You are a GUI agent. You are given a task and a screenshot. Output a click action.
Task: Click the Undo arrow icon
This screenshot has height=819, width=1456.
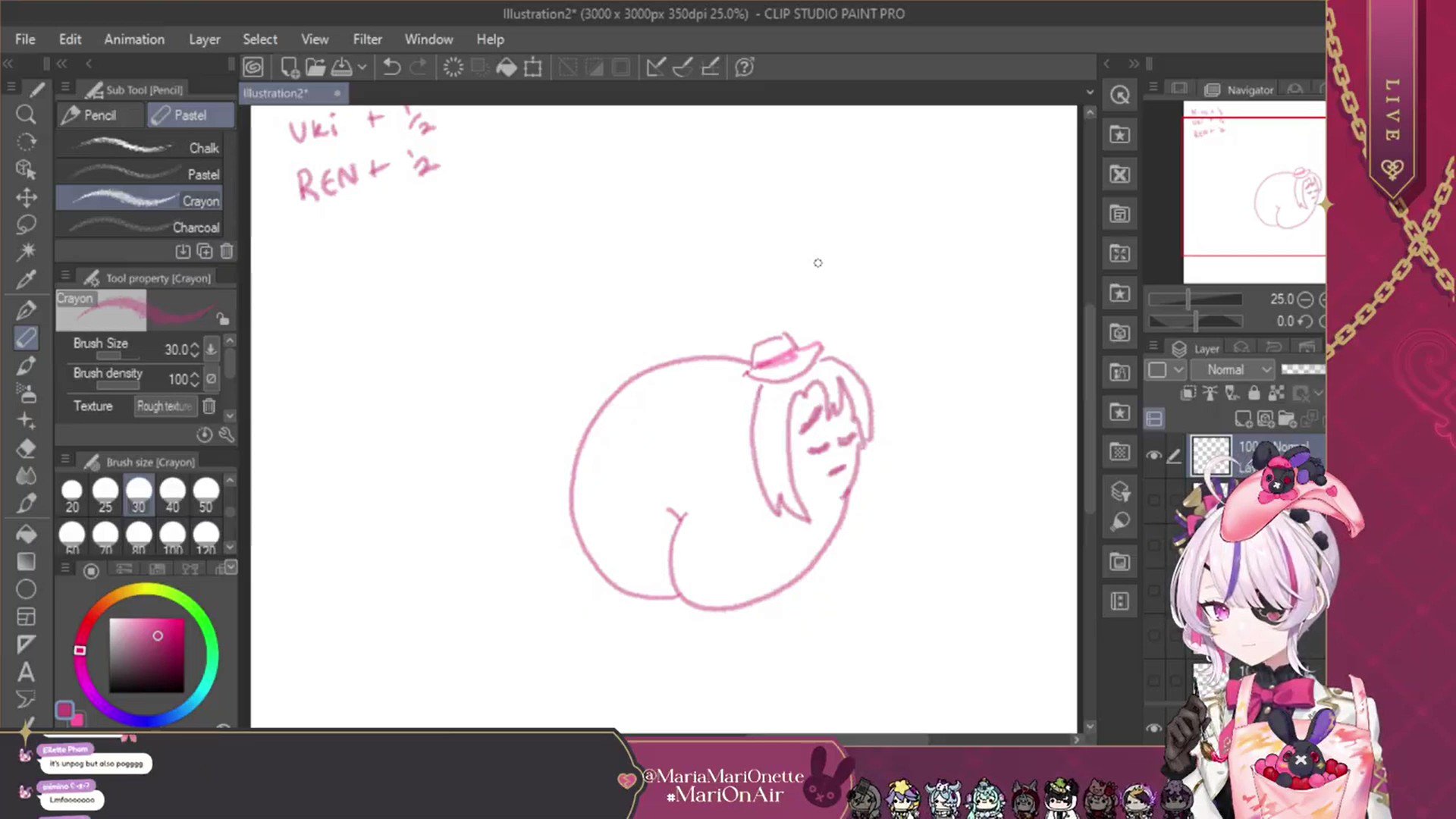pyautogui.click(x=391, y=67)
